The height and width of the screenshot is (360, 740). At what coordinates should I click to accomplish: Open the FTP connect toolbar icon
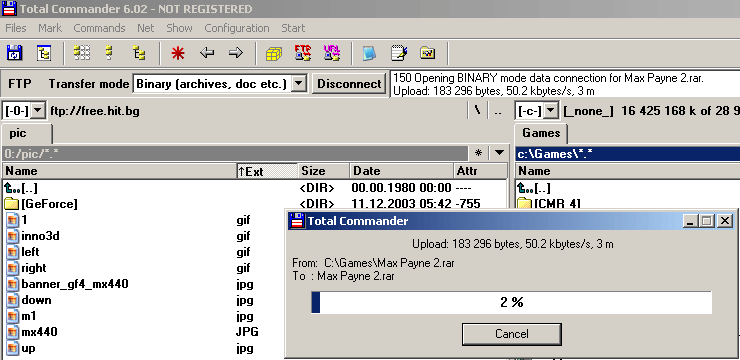tap(303, 53)
